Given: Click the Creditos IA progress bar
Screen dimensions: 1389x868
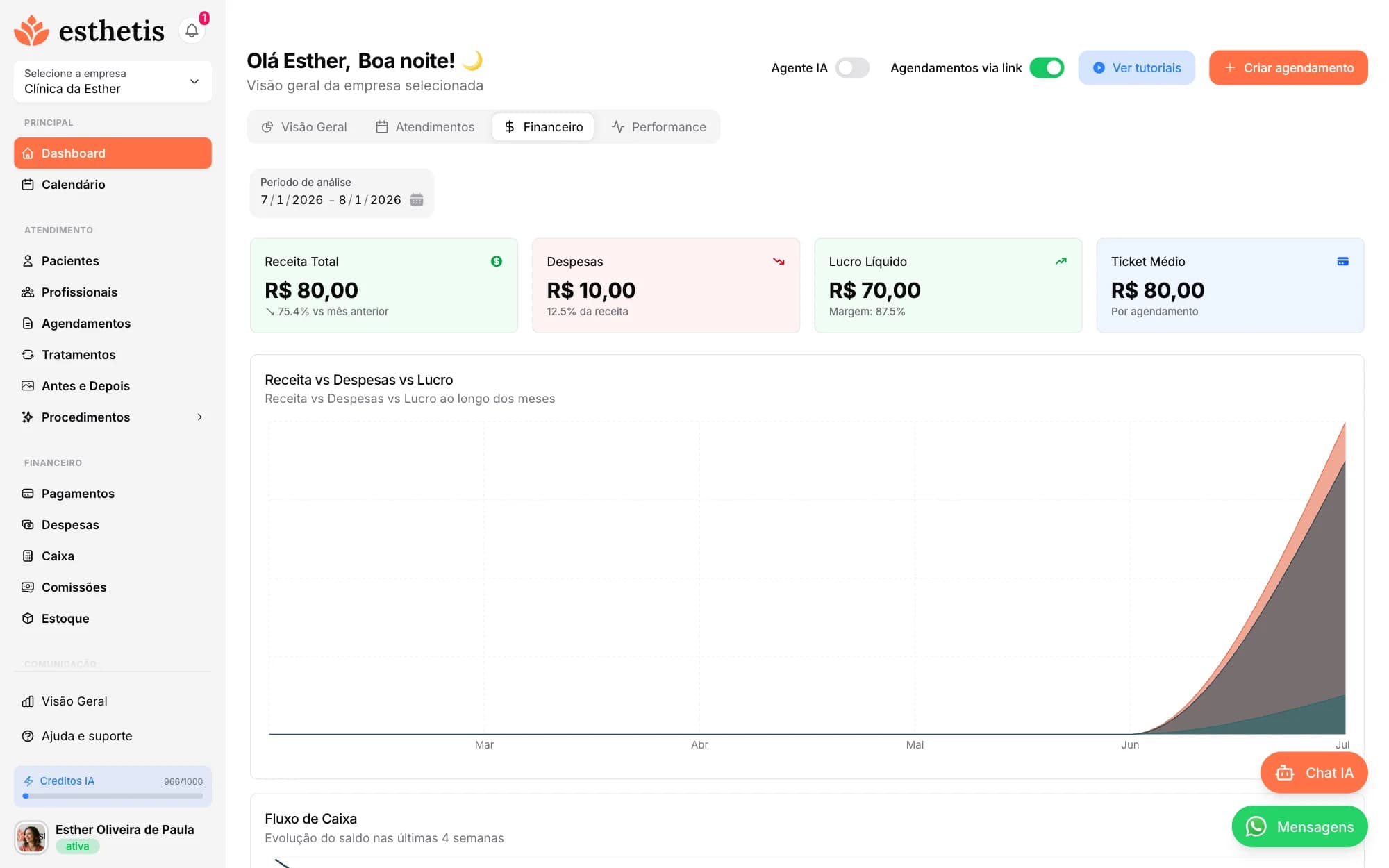Looking at the screenshot, I should click(113, 796).
